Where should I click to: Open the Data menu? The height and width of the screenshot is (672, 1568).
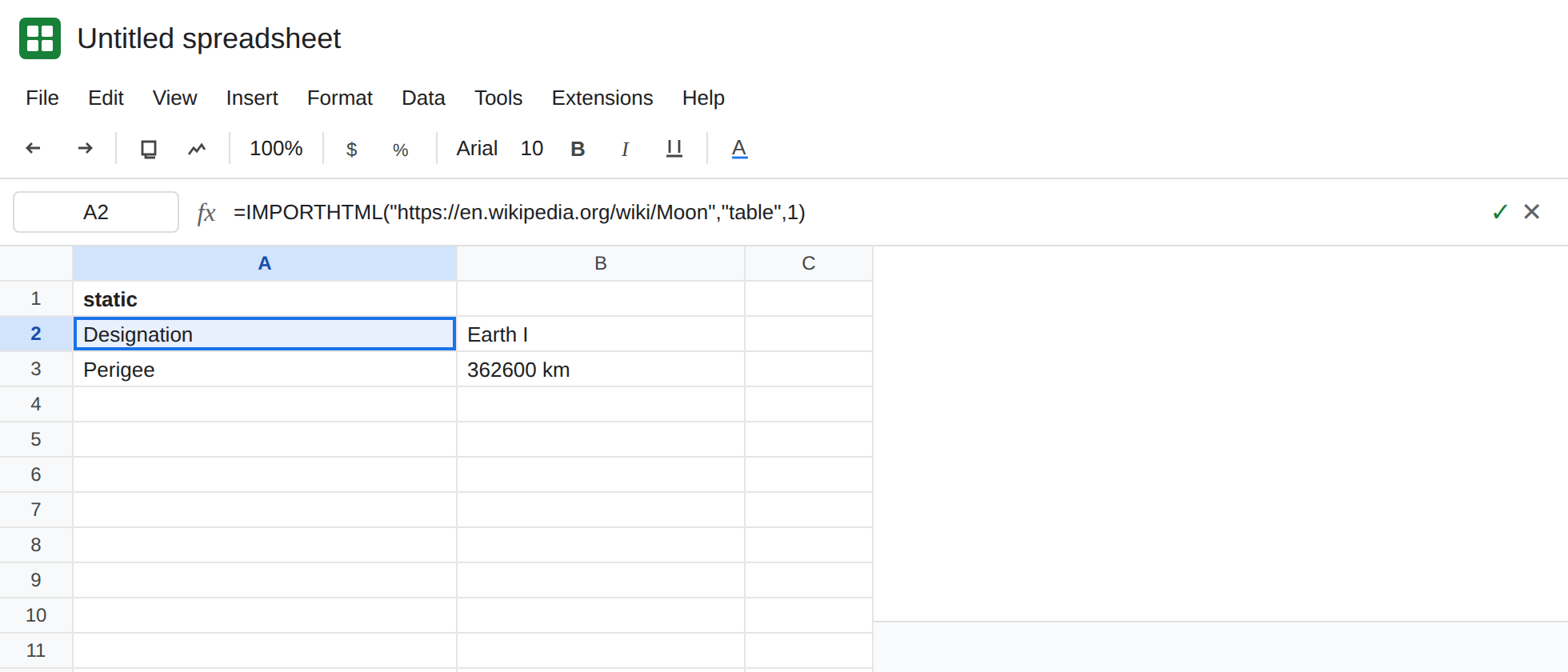[x=423, y=98]
